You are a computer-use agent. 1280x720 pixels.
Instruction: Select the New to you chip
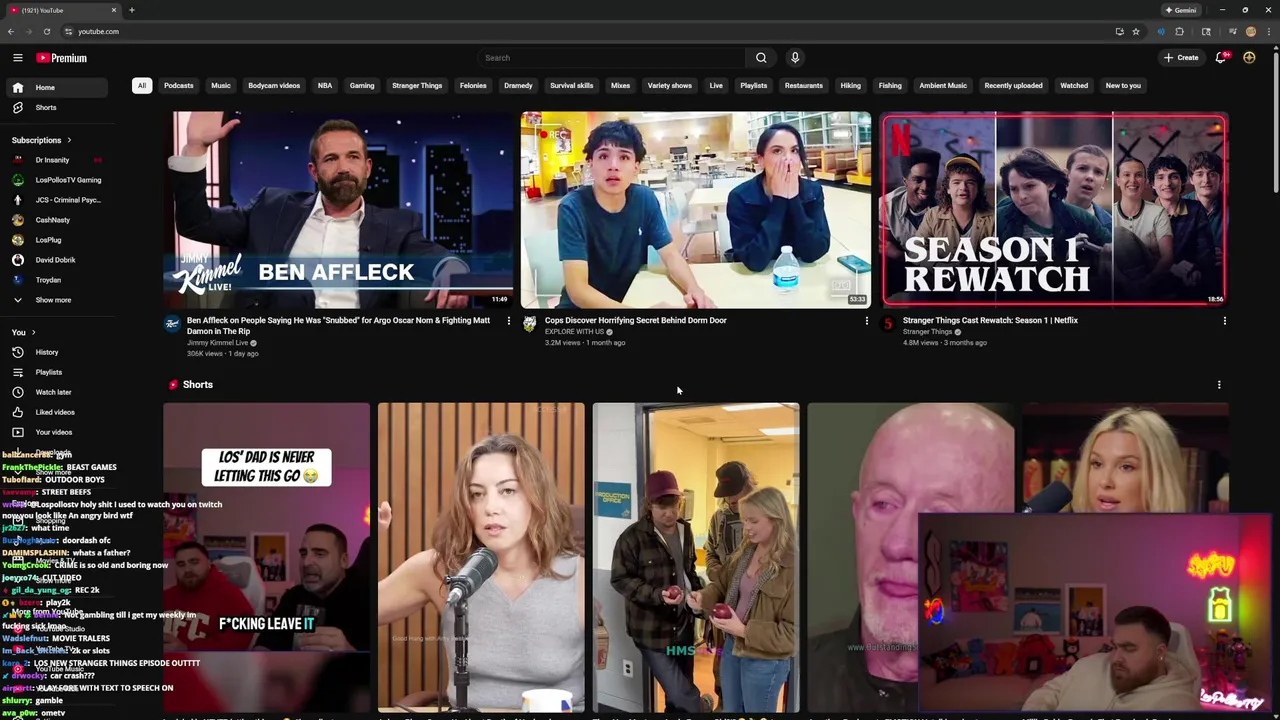point(1123,86)
